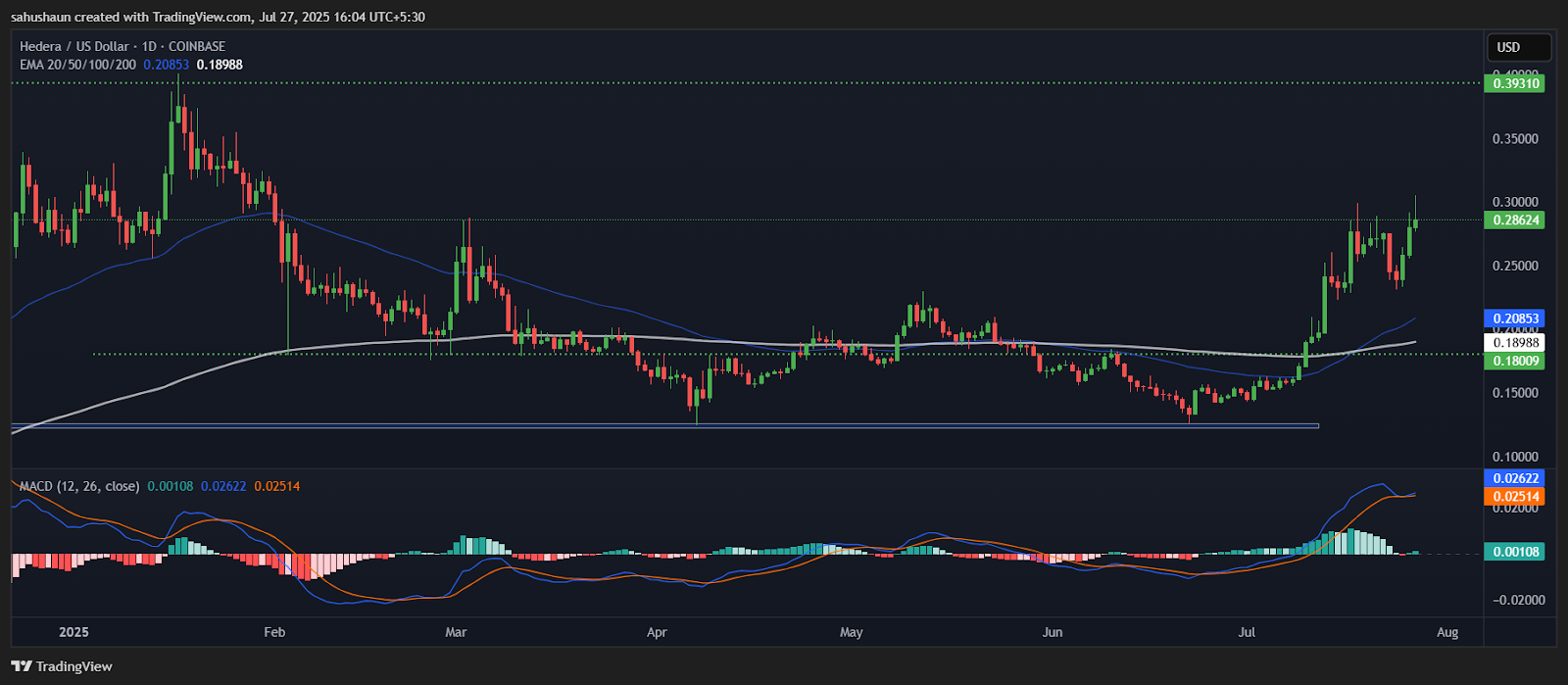The image size is (1568, 685).
Task: Click the Mar label on time axis
Action: pos(456,632)
